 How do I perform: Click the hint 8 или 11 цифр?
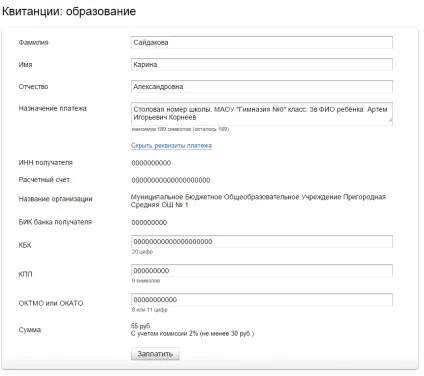click(150, 310)
